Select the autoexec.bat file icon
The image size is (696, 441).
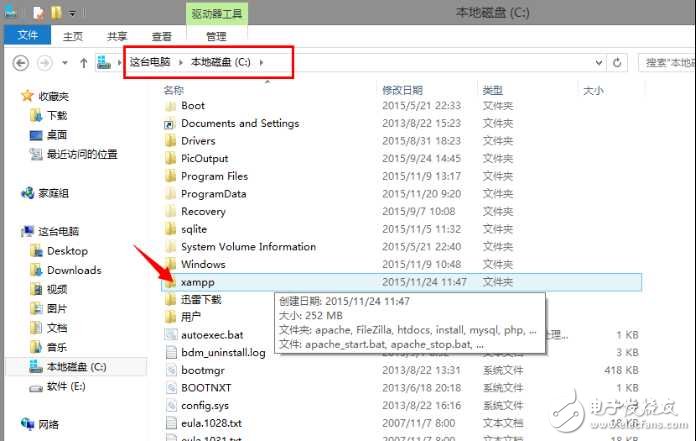click(x=171, y=335)
